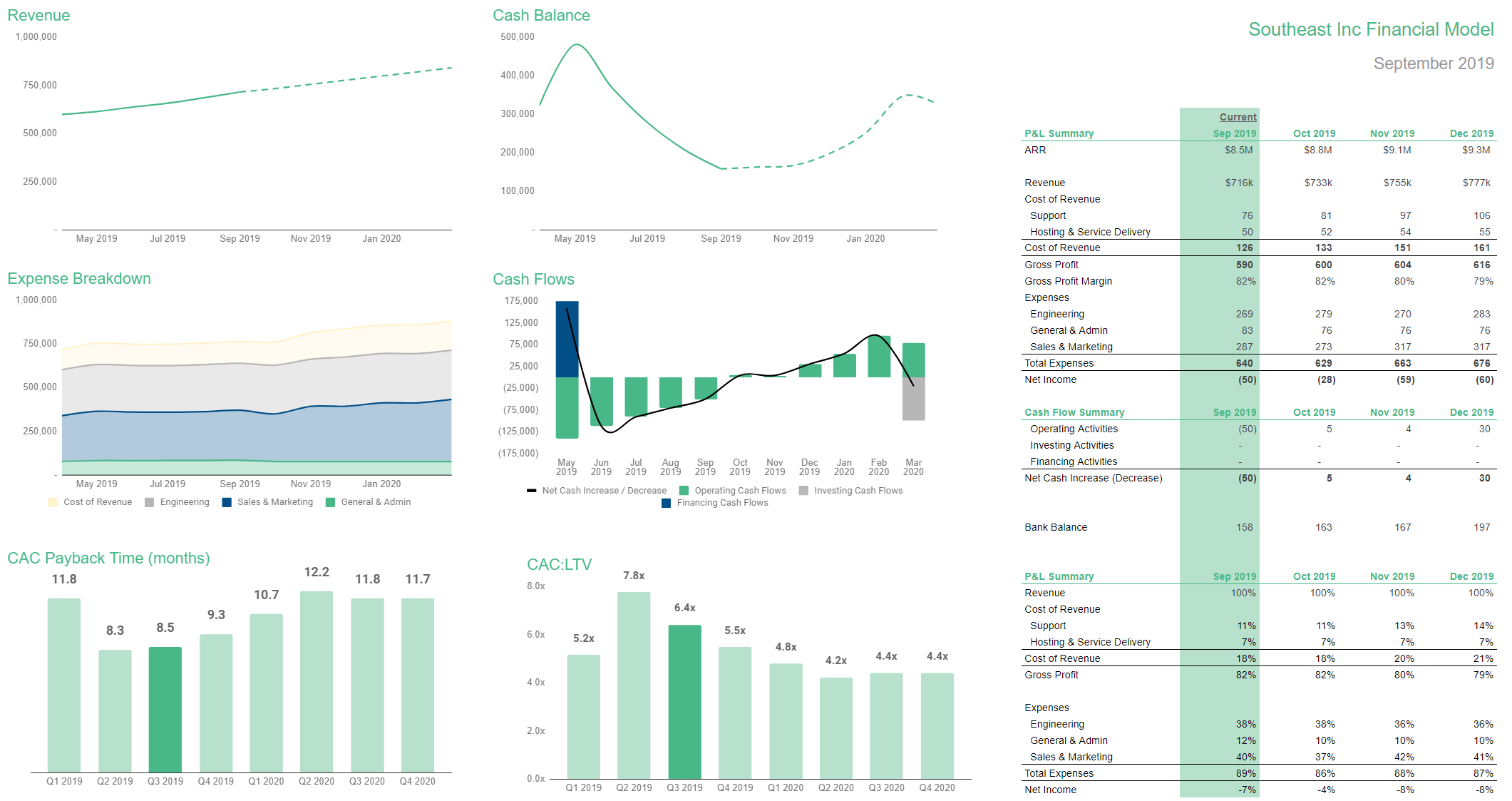Click the Cost of Revenue legend swatch
The height and width of the screenshot is (801, 1512).
pos(53,502)
